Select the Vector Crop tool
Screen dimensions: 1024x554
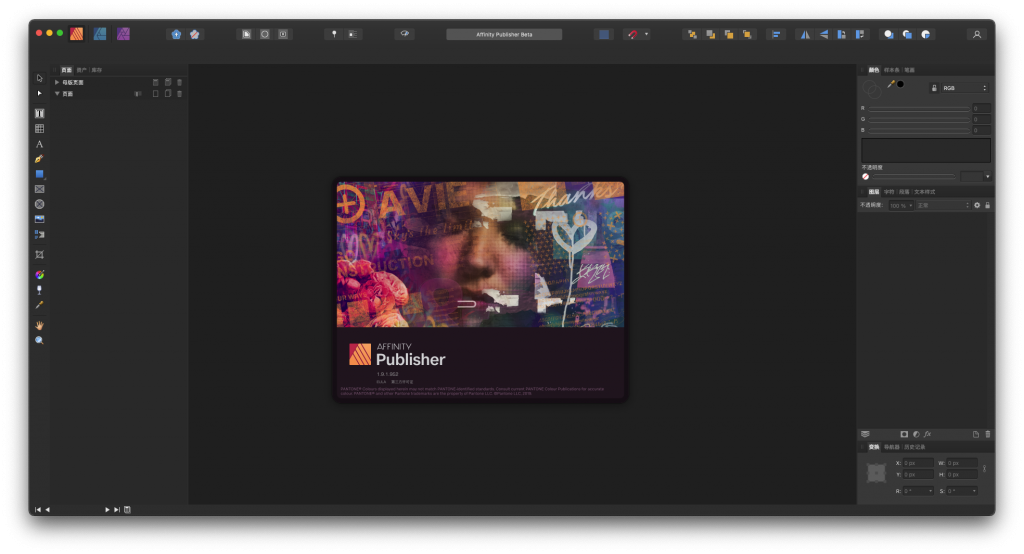(x=39, y=255)
